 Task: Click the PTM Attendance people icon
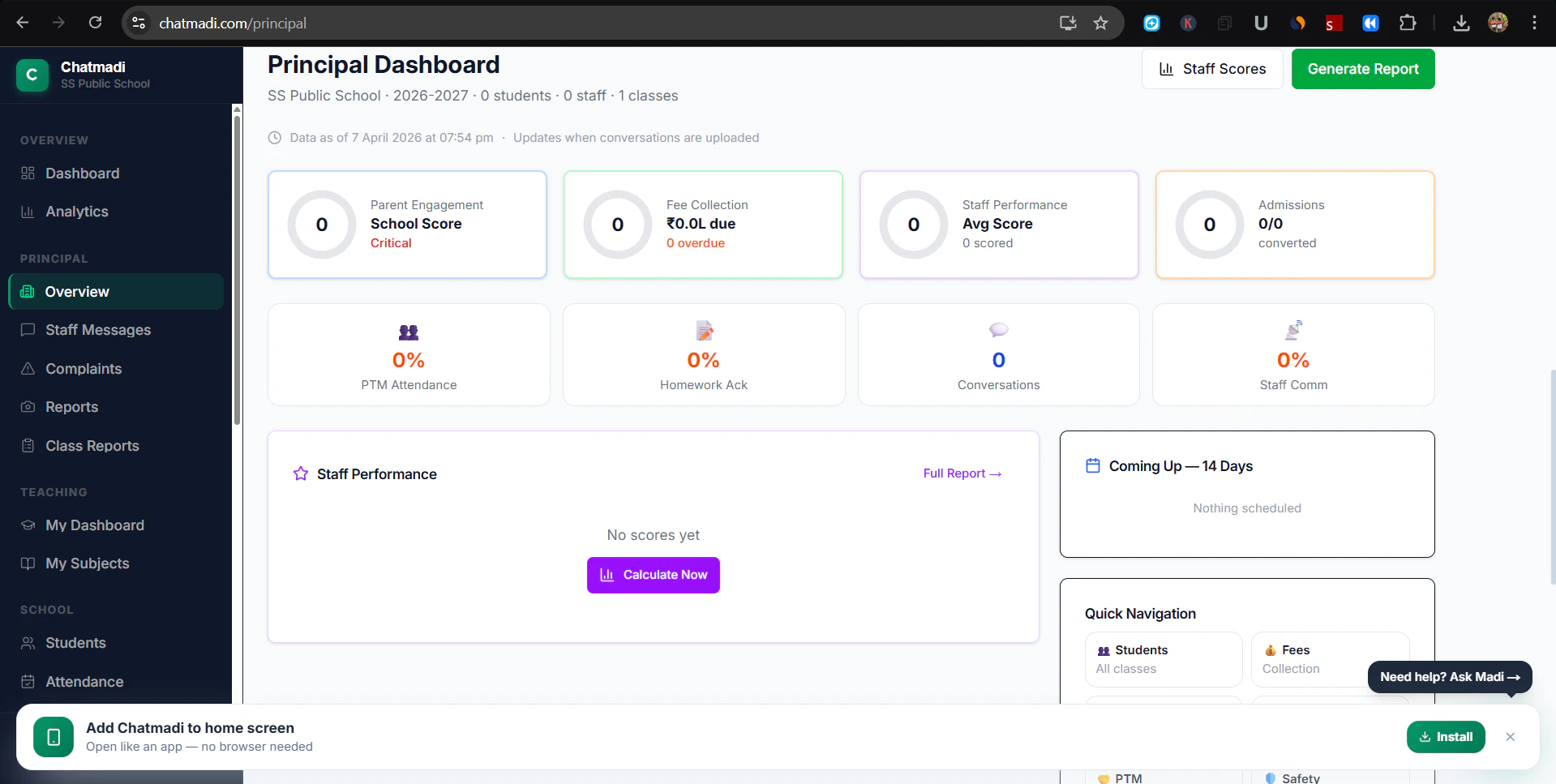[409, 332]
